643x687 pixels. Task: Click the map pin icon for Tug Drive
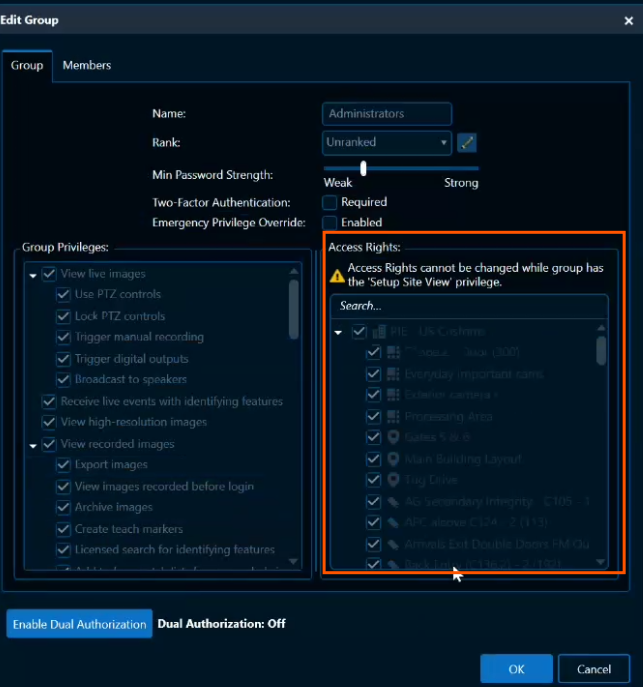coord(393,480)
